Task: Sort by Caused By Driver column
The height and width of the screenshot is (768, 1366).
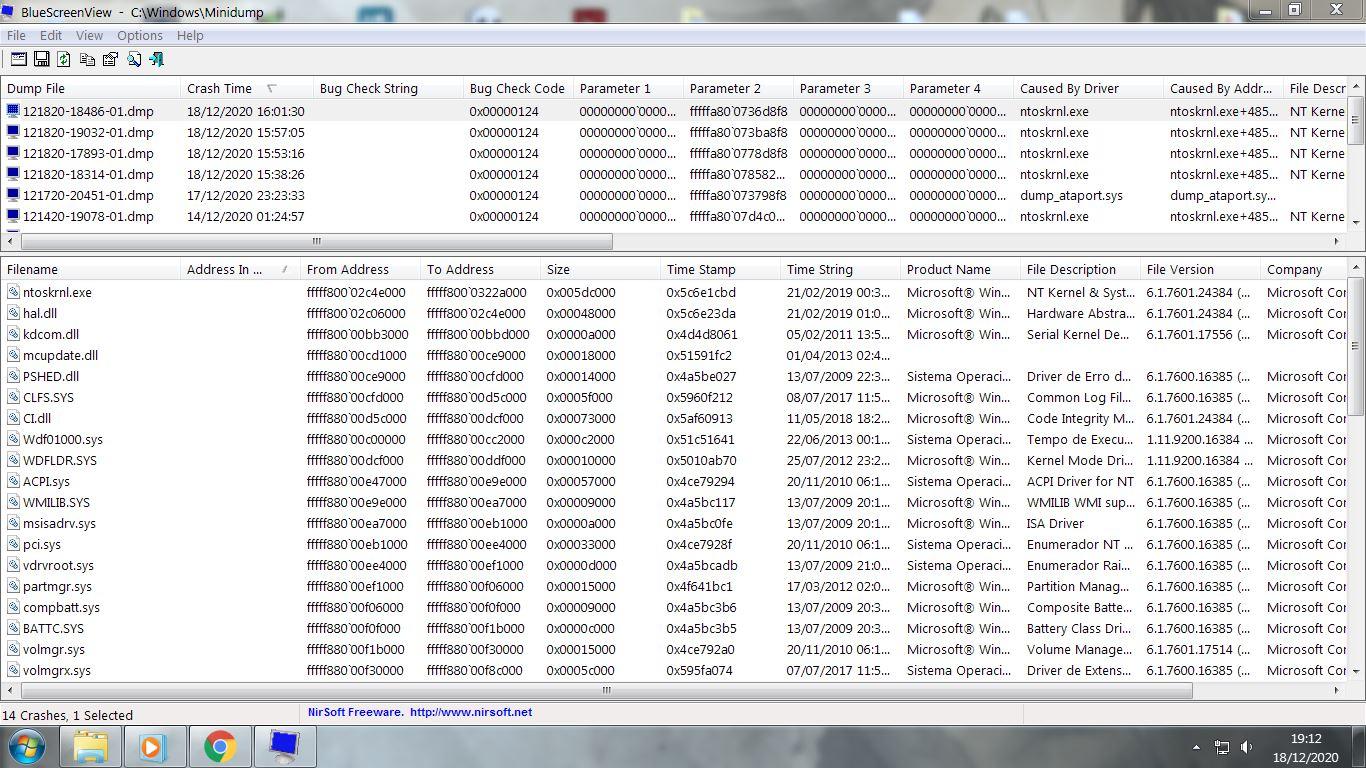Action: pos(1088,88)
